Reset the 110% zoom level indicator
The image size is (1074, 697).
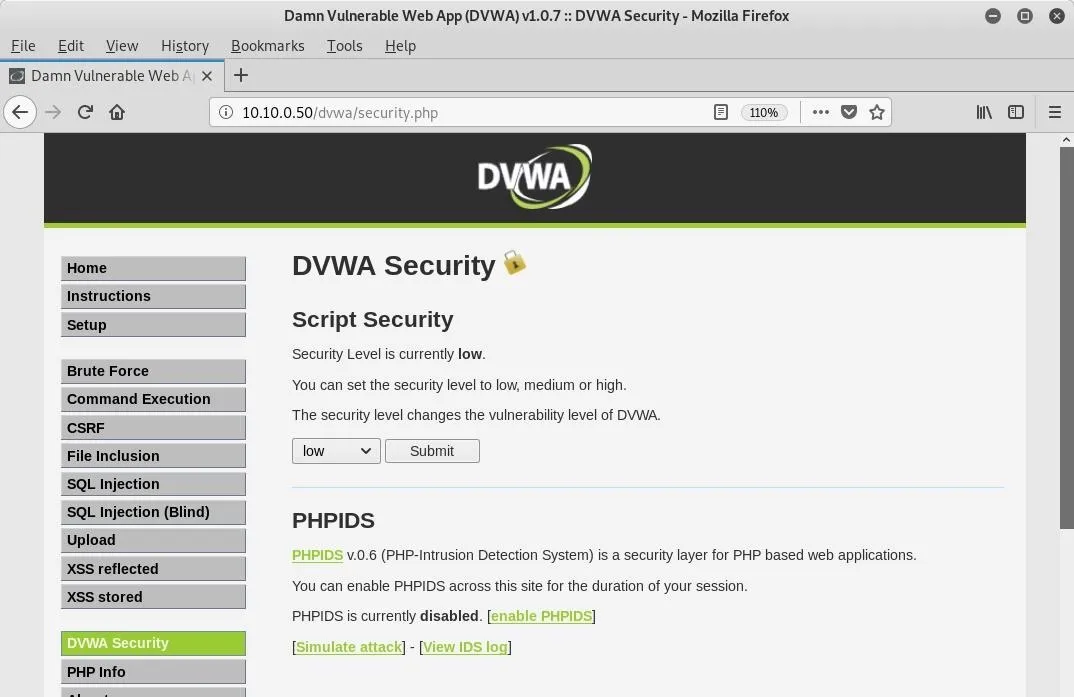click(764, 112)
